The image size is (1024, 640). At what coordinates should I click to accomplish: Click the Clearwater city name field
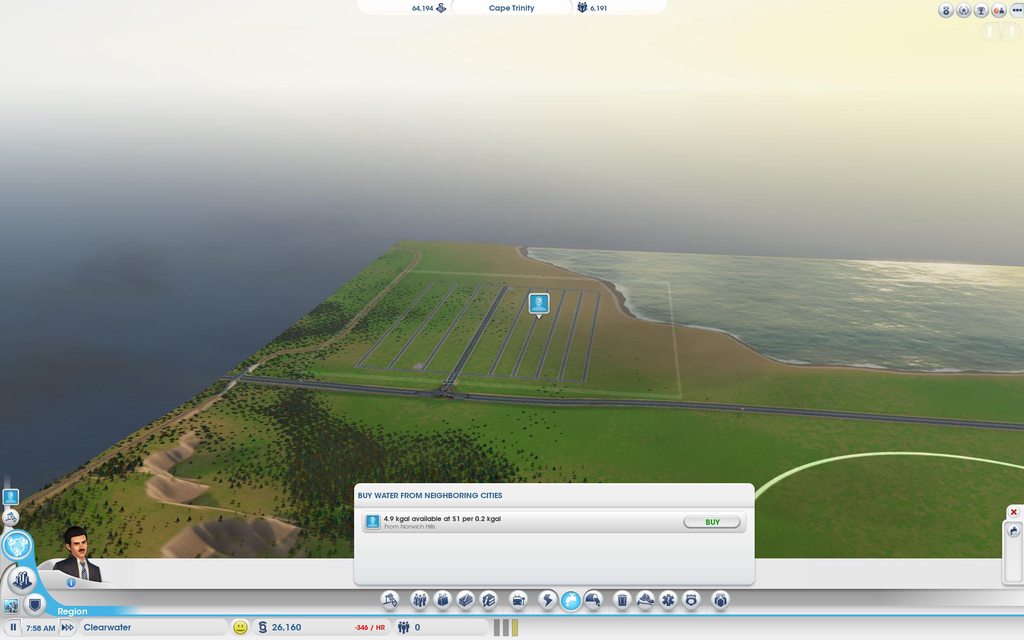click(150, 627)
